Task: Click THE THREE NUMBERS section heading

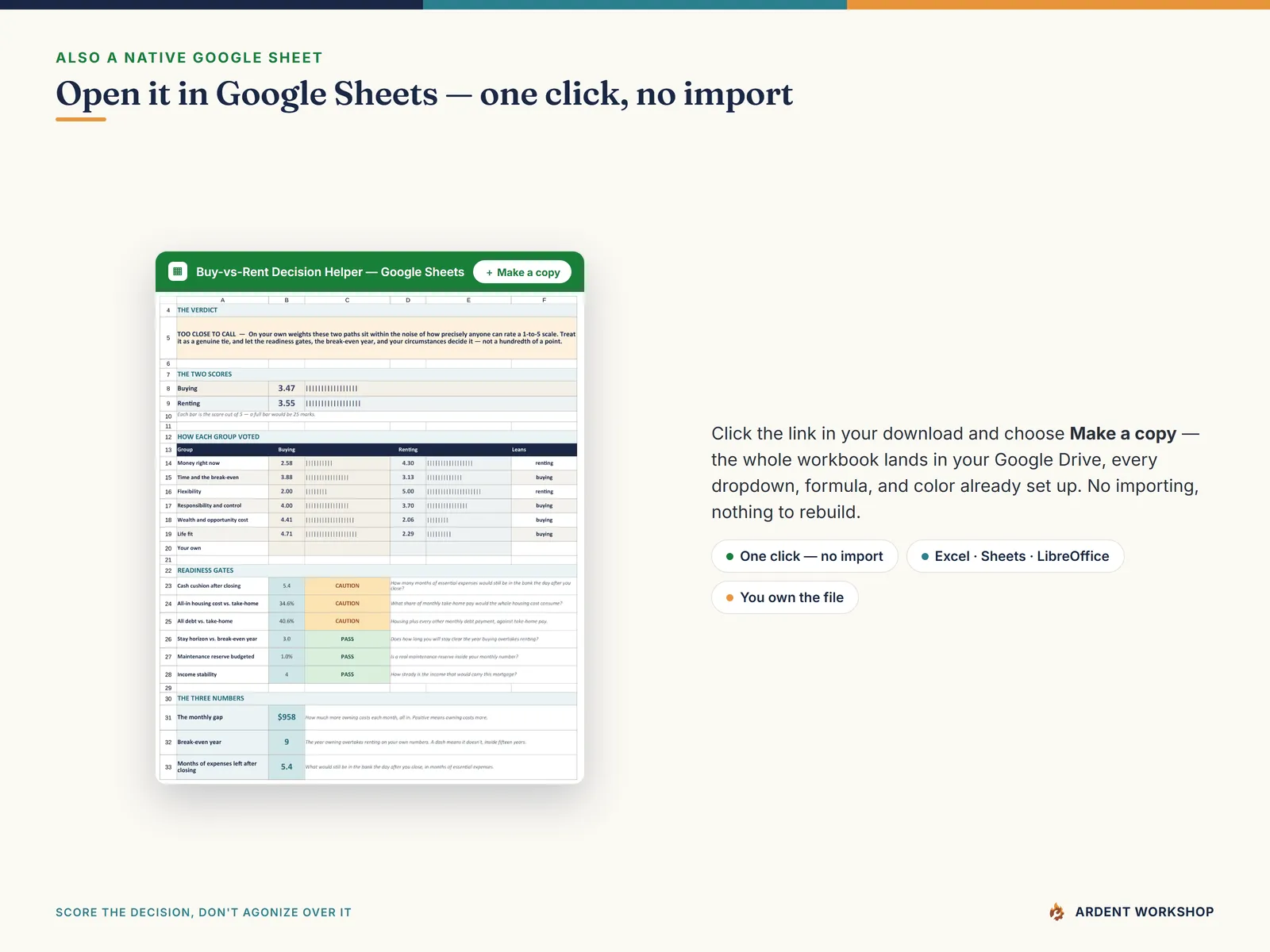Action: [x=211, y=699]
